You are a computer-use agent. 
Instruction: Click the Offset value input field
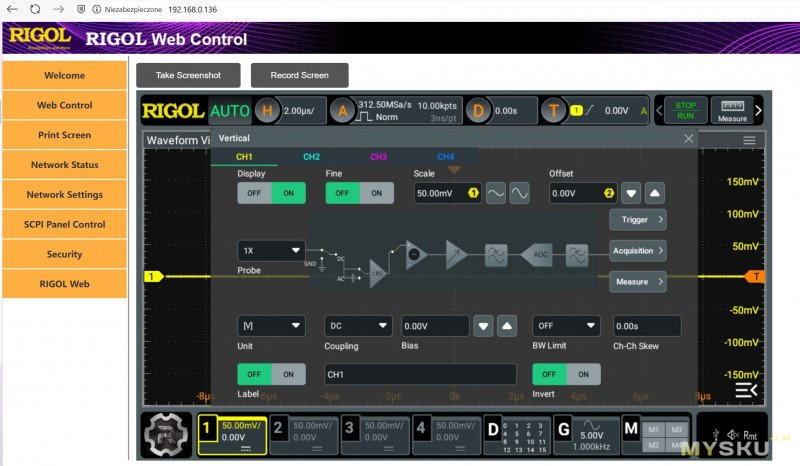click(x=574, y=193)
